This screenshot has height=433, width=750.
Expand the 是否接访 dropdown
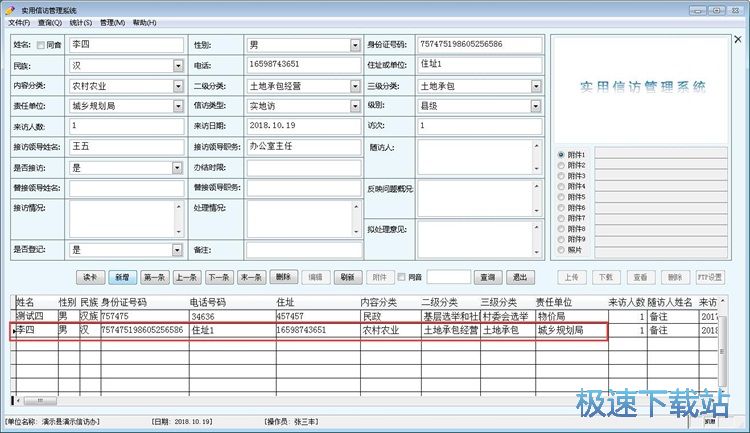(177, 168)
